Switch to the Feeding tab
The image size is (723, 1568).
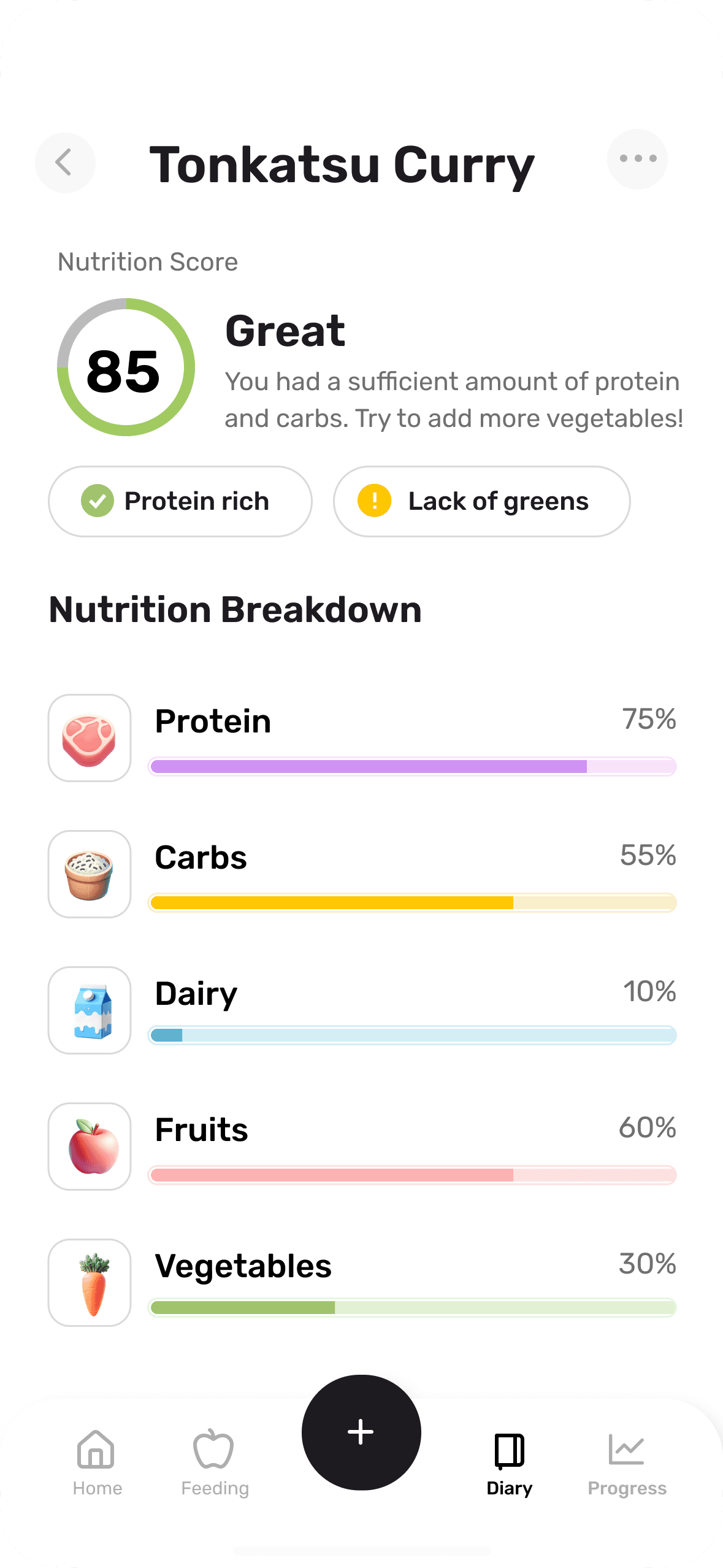(x=215, y=1463)
